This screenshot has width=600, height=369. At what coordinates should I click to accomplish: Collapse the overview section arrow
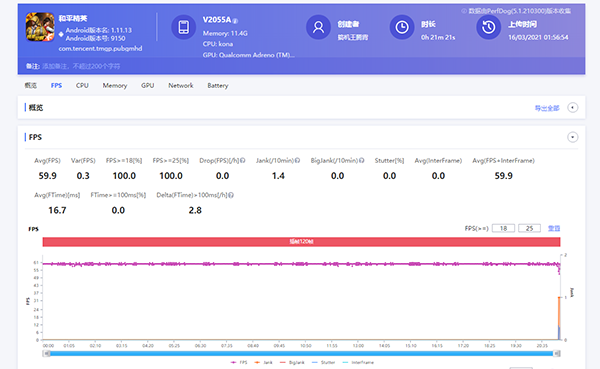tap(572, 108)
